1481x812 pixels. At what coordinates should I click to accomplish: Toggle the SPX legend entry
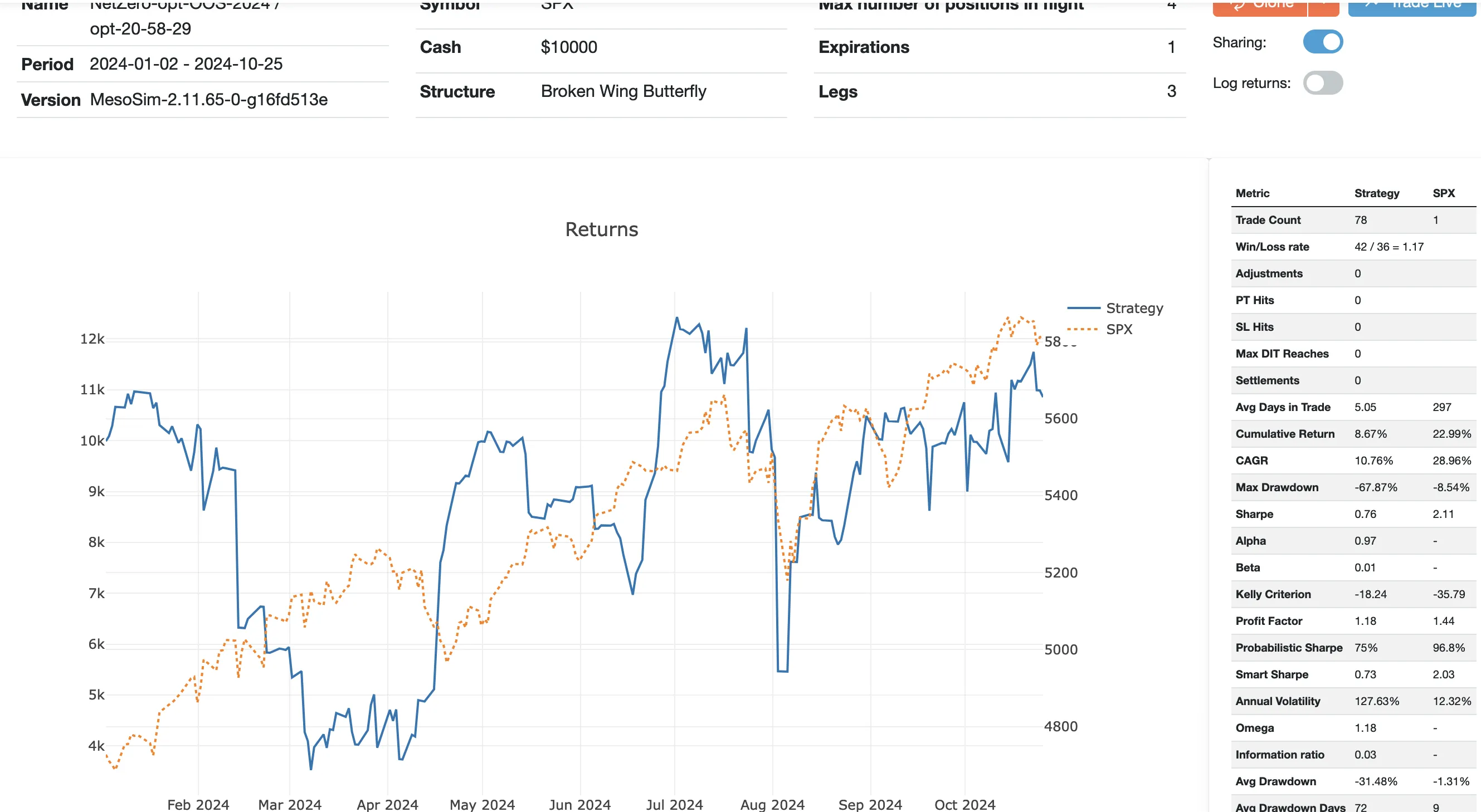pyautogui.click(x=1119, y=329)
